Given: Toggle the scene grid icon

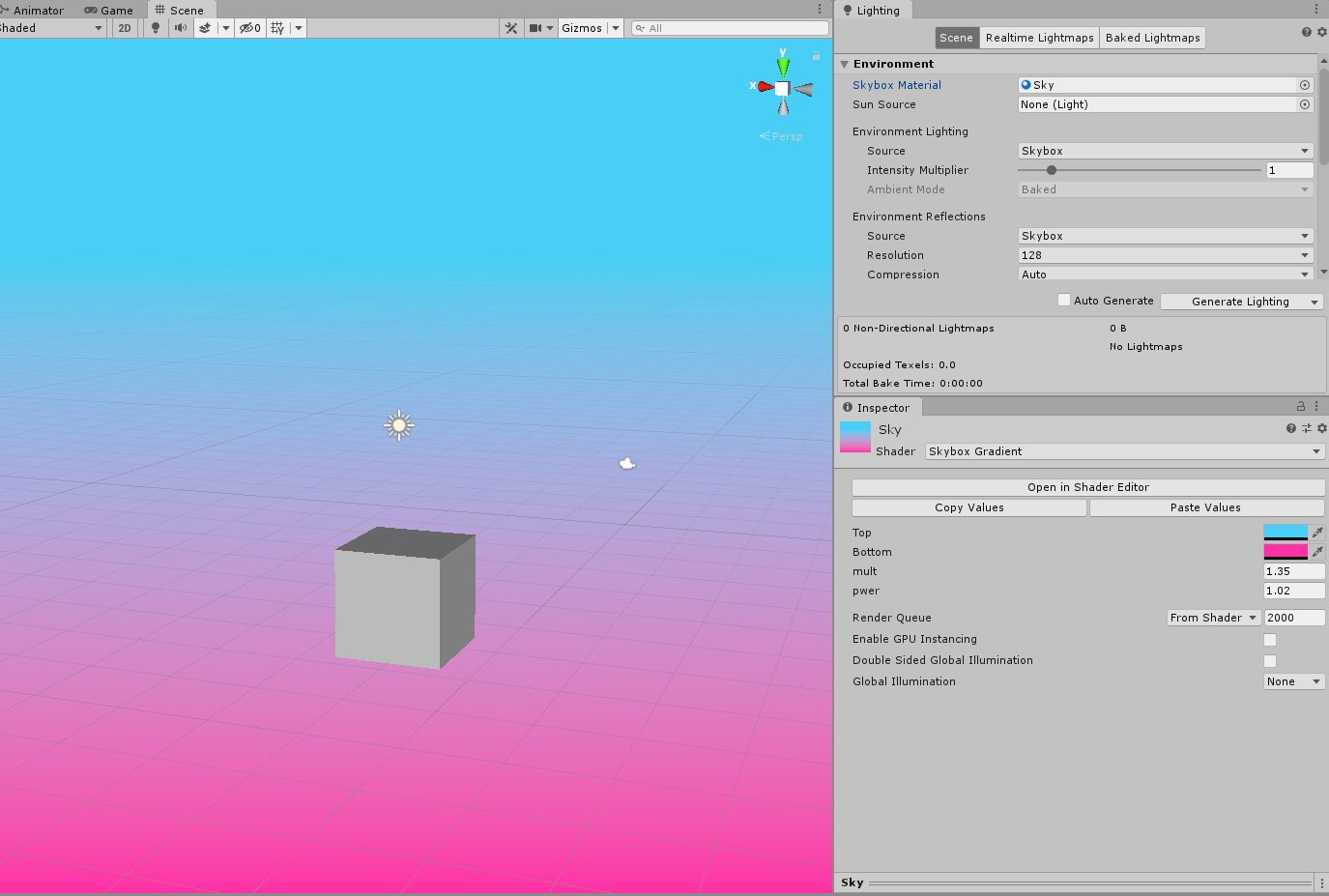Looking at the screenshot, I should tap(277, 28).
